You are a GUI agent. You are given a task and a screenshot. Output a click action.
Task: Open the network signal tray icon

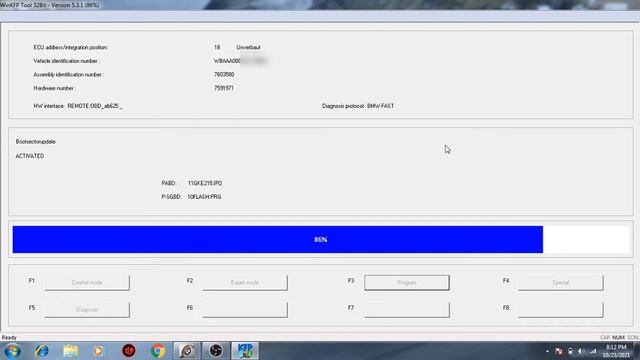click(x=593, y=351)
